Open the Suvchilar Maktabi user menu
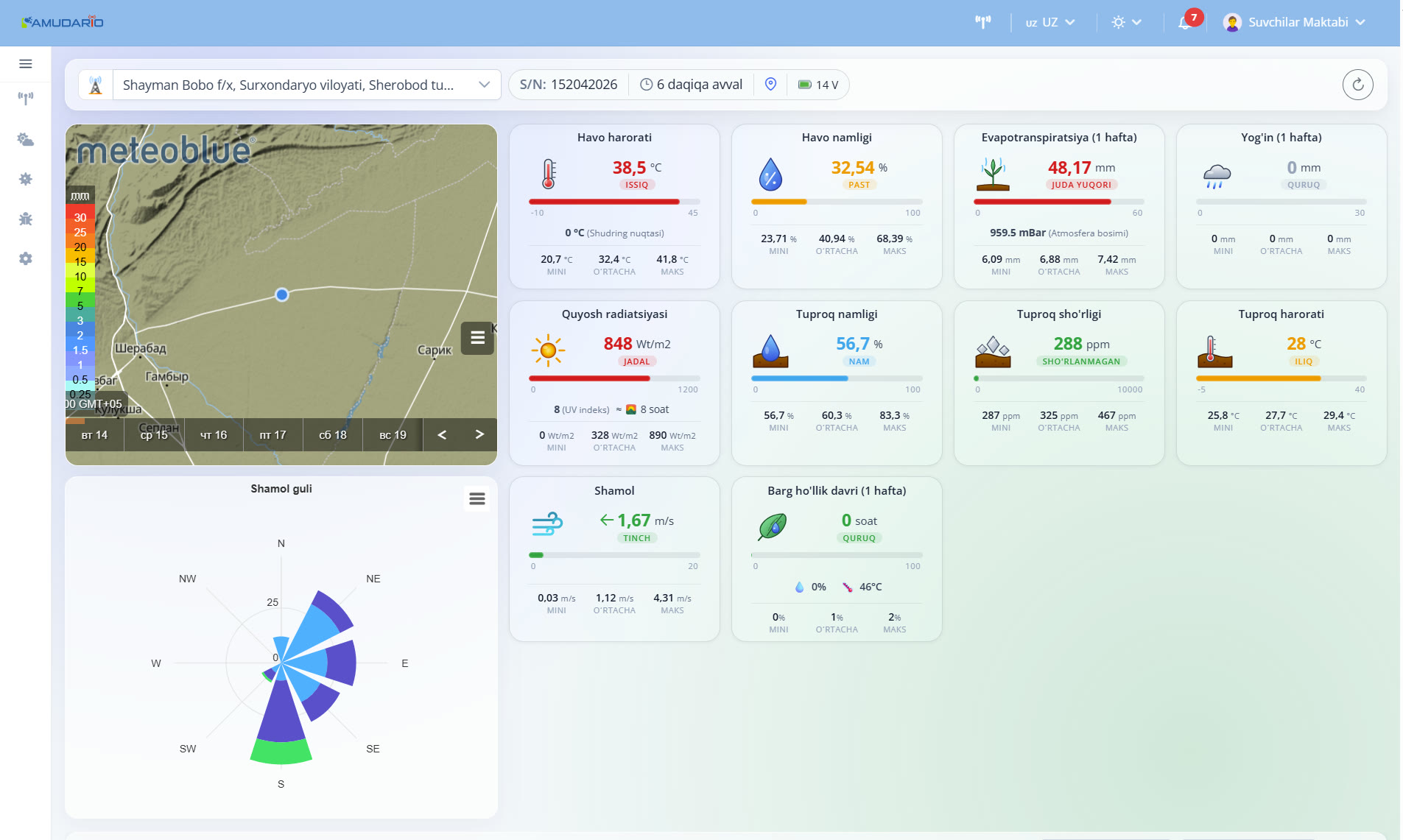Image resolution: width=1403 pixels, height=840 pixels. pos(1294,22)
